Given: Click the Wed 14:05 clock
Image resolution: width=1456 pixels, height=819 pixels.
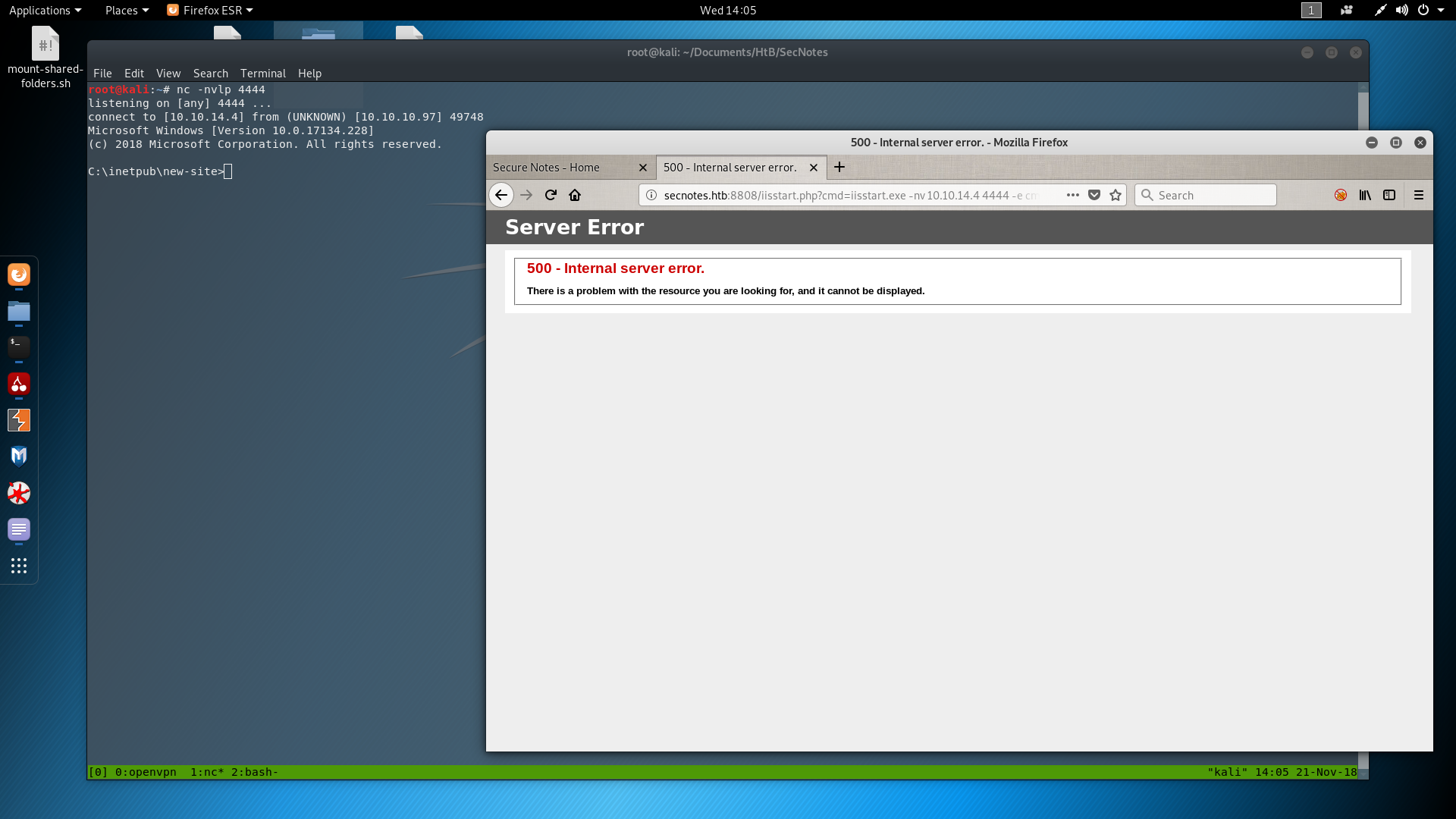Looking at the screenshot, I should [728, 10].
